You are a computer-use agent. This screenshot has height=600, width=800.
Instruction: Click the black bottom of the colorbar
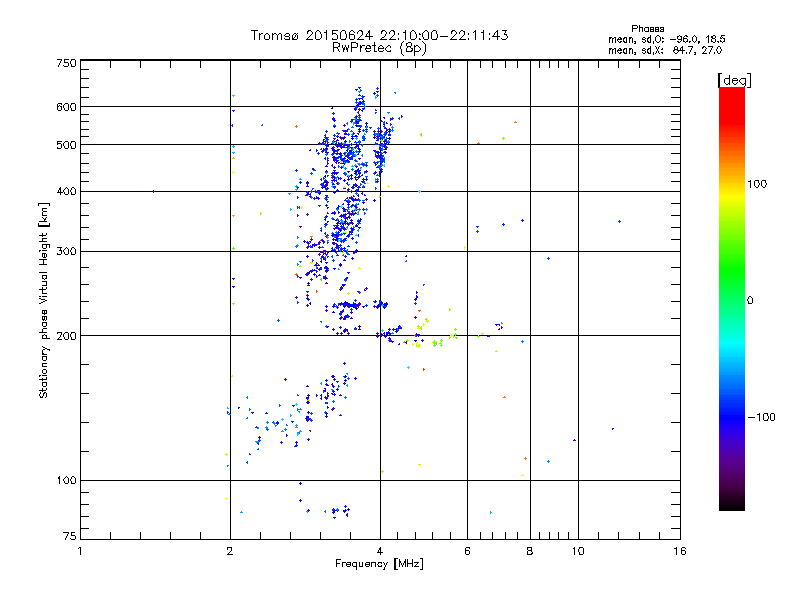pos(732,503)
